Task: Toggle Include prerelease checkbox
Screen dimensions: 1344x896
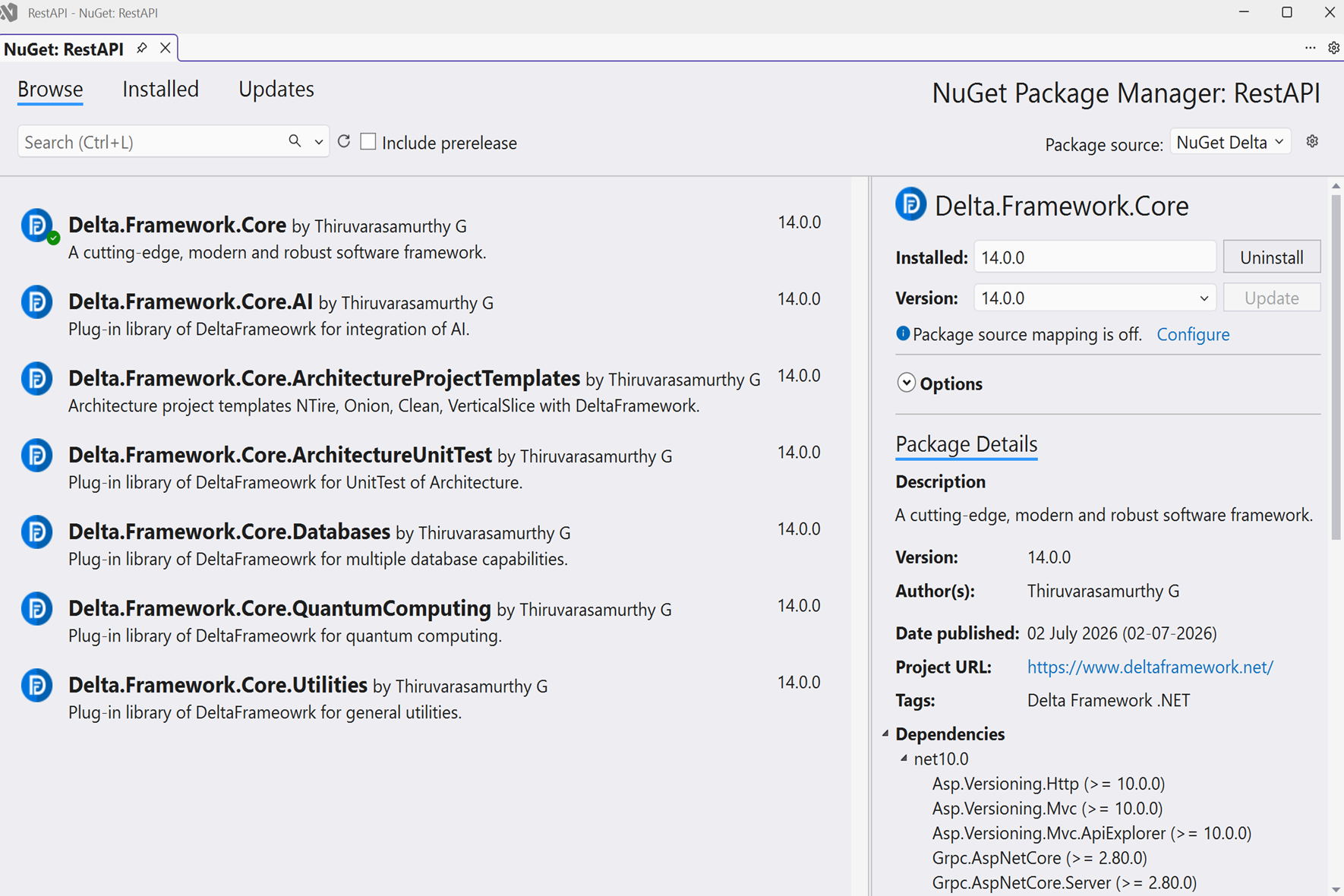Action: pos(368,141)
